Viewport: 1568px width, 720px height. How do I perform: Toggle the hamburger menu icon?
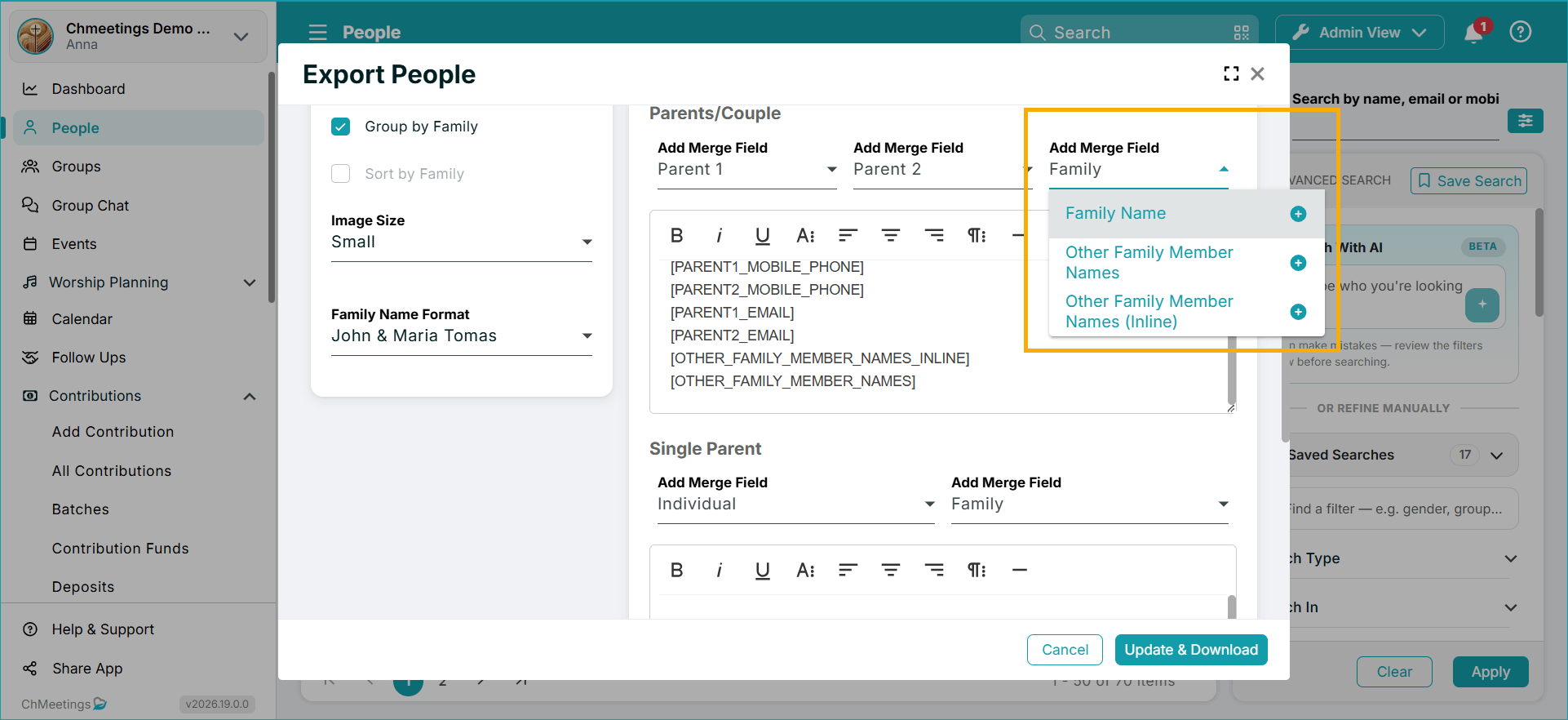click(317, 33)
